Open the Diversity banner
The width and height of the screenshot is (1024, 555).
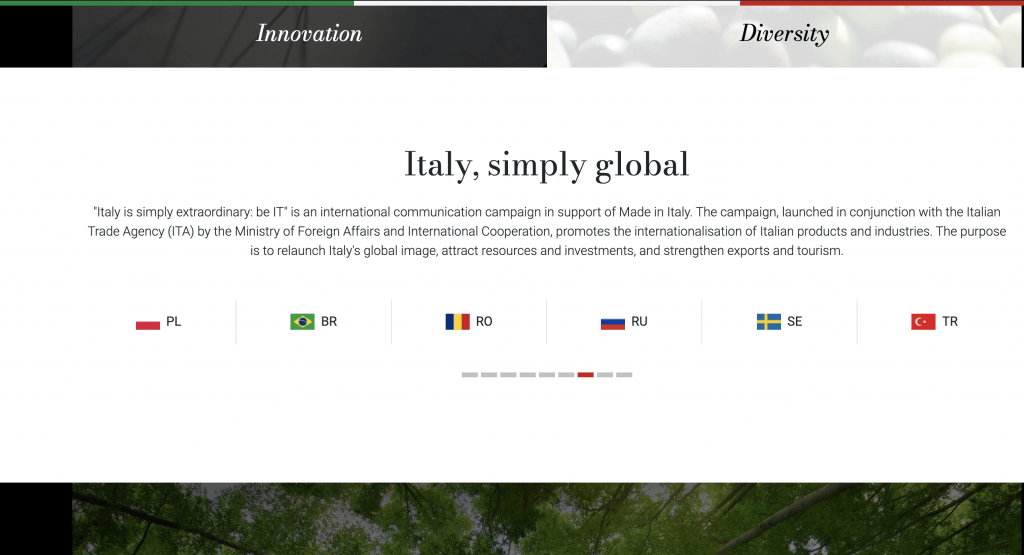[x=784, y=36]
